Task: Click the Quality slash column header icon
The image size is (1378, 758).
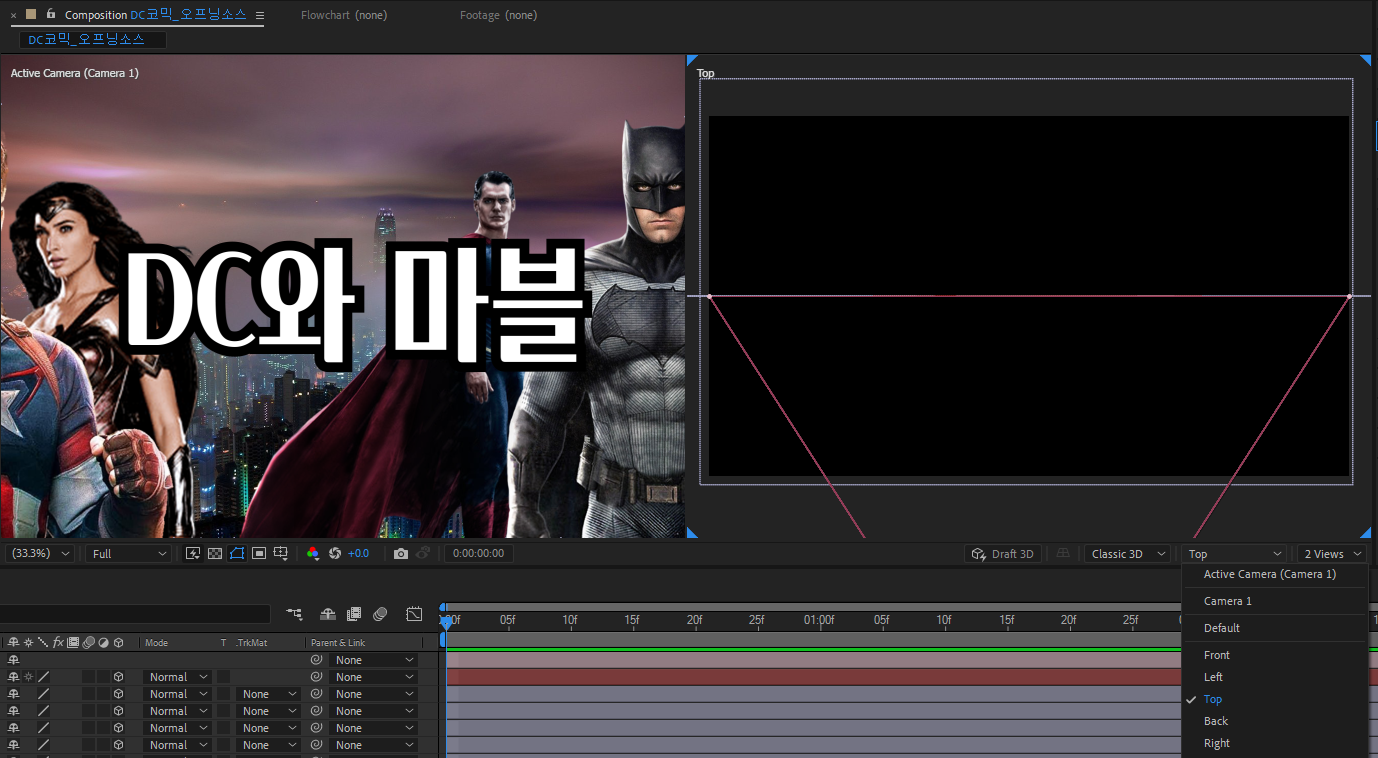Action: (x=43, y=642)
